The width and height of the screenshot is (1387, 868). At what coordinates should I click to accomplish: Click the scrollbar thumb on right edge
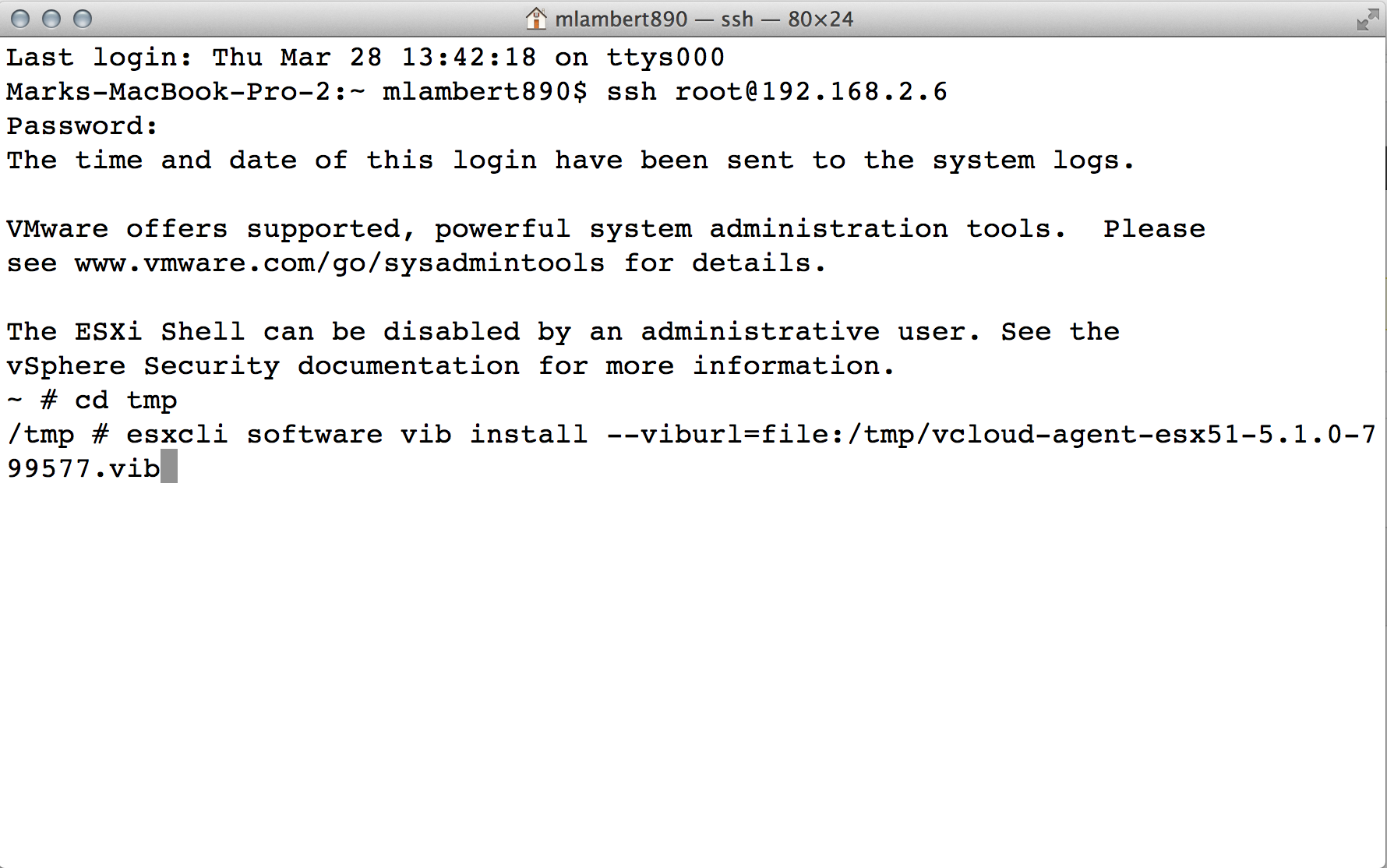(x=1385, y=168)
